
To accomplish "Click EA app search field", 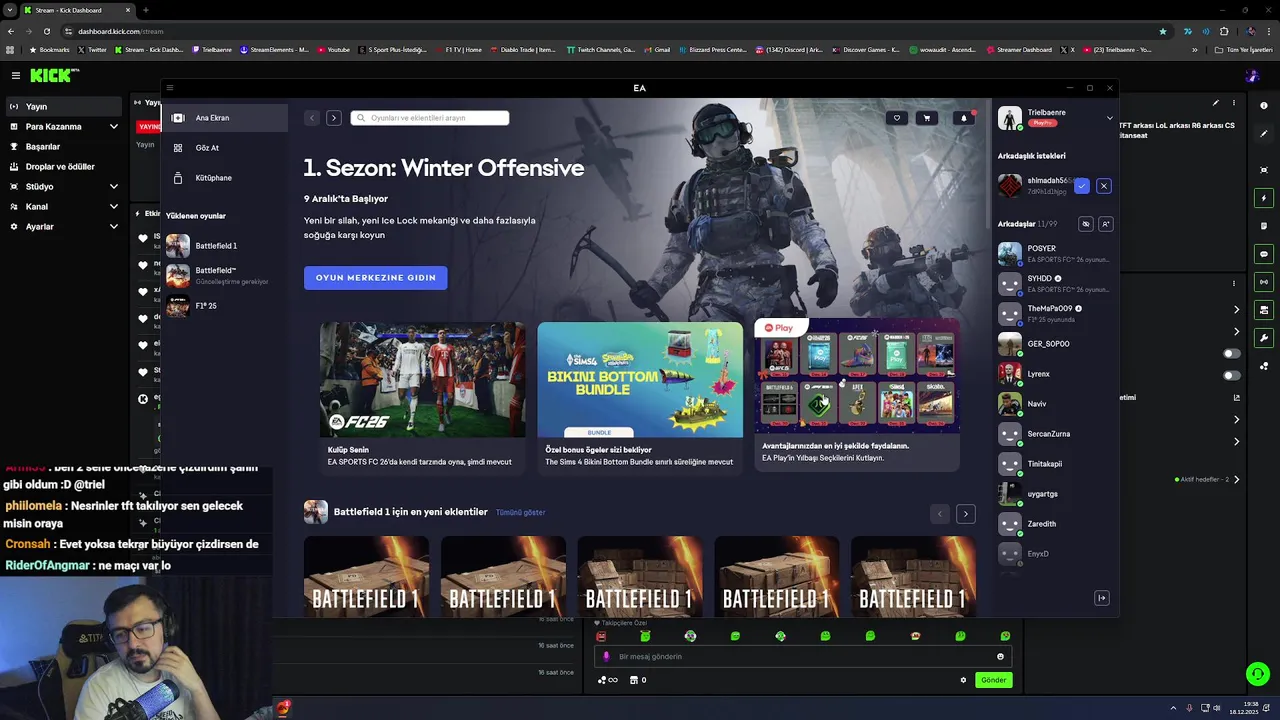I will click(x=430, y=118).
